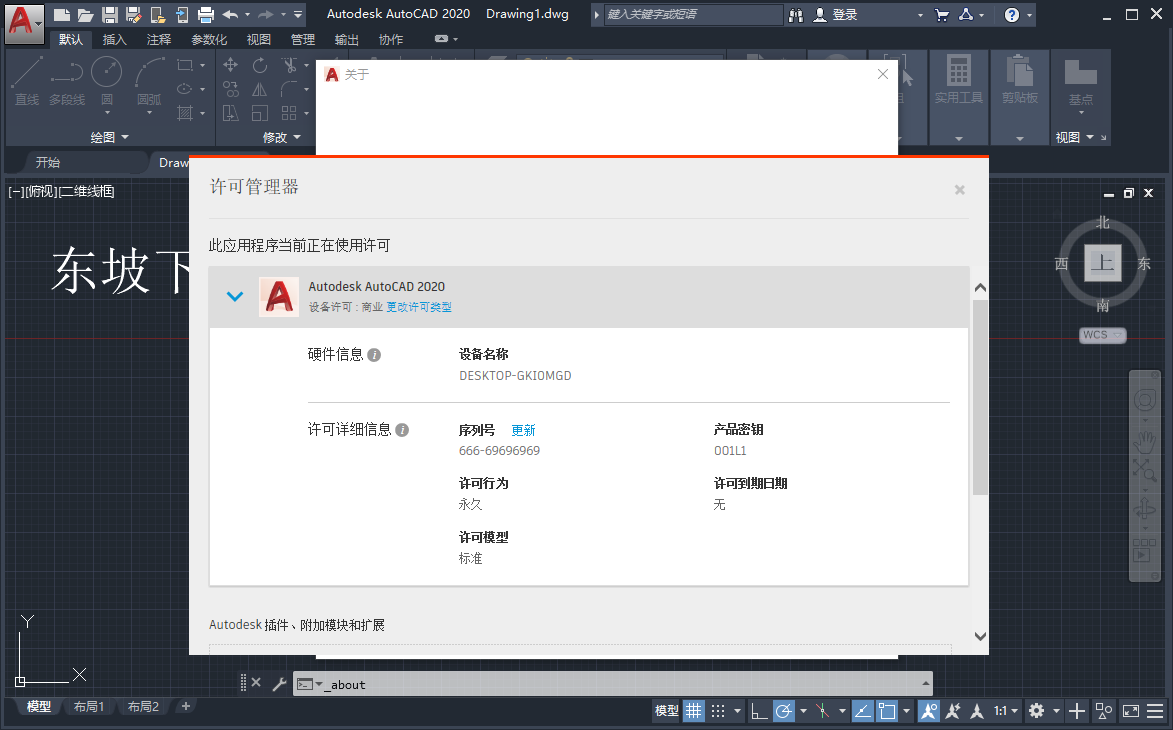Collapse the Autodesk AutoCAD 2020 license details chevron

click(x=236, y=296)
